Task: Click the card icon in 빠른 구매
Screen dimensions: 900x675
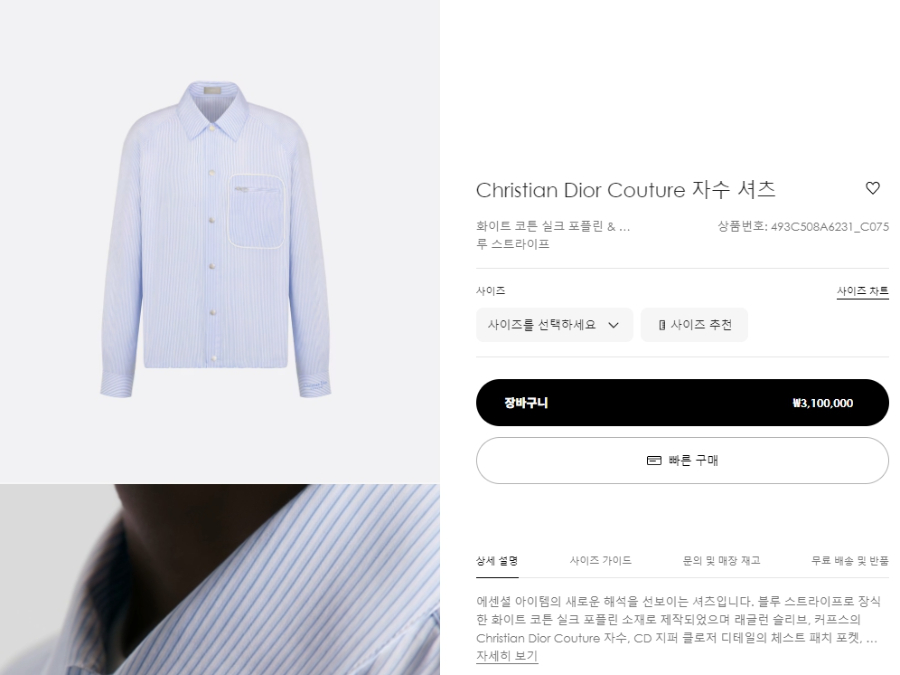Action: click(x=654, y=460)
